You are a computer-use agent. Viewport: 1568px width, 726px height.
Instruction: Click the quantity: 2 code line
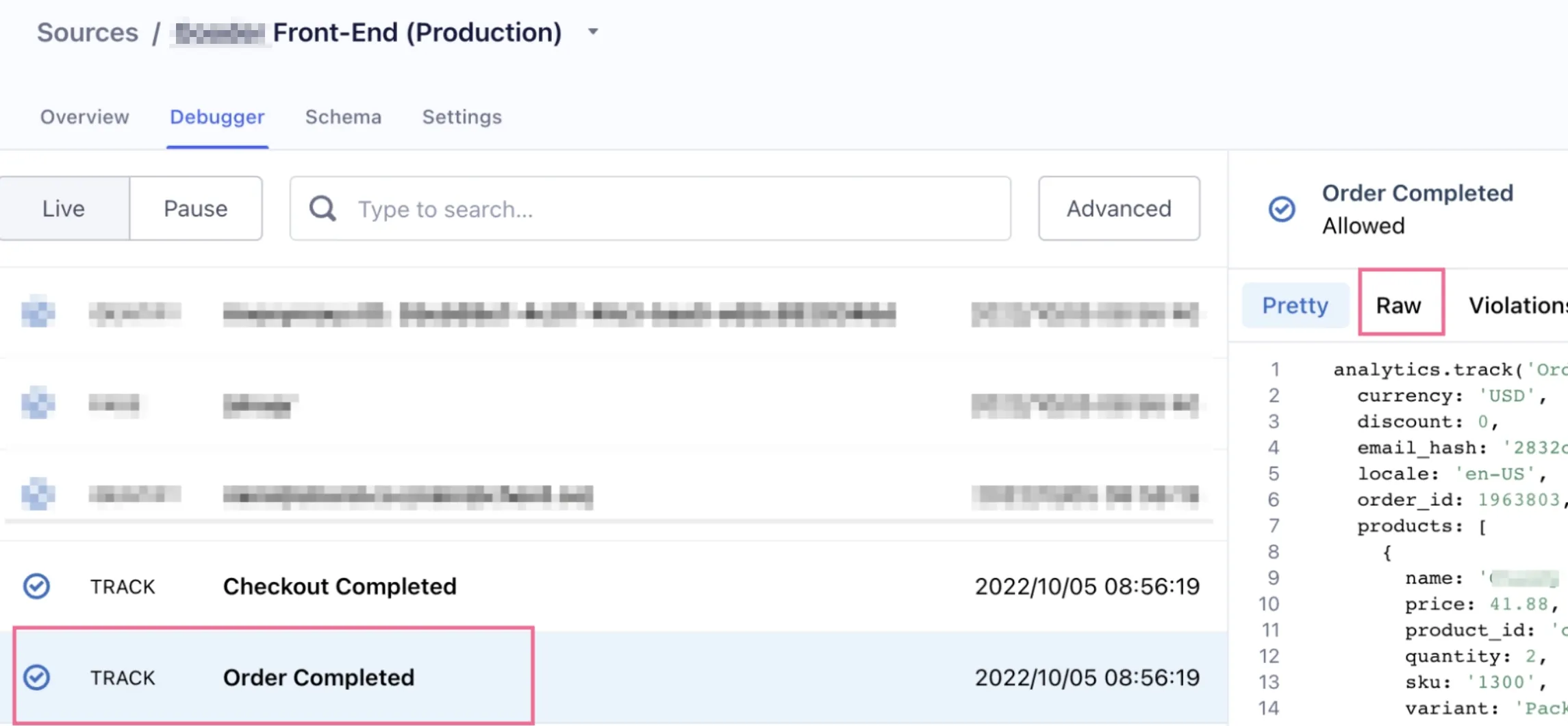tap(1476, 656)
